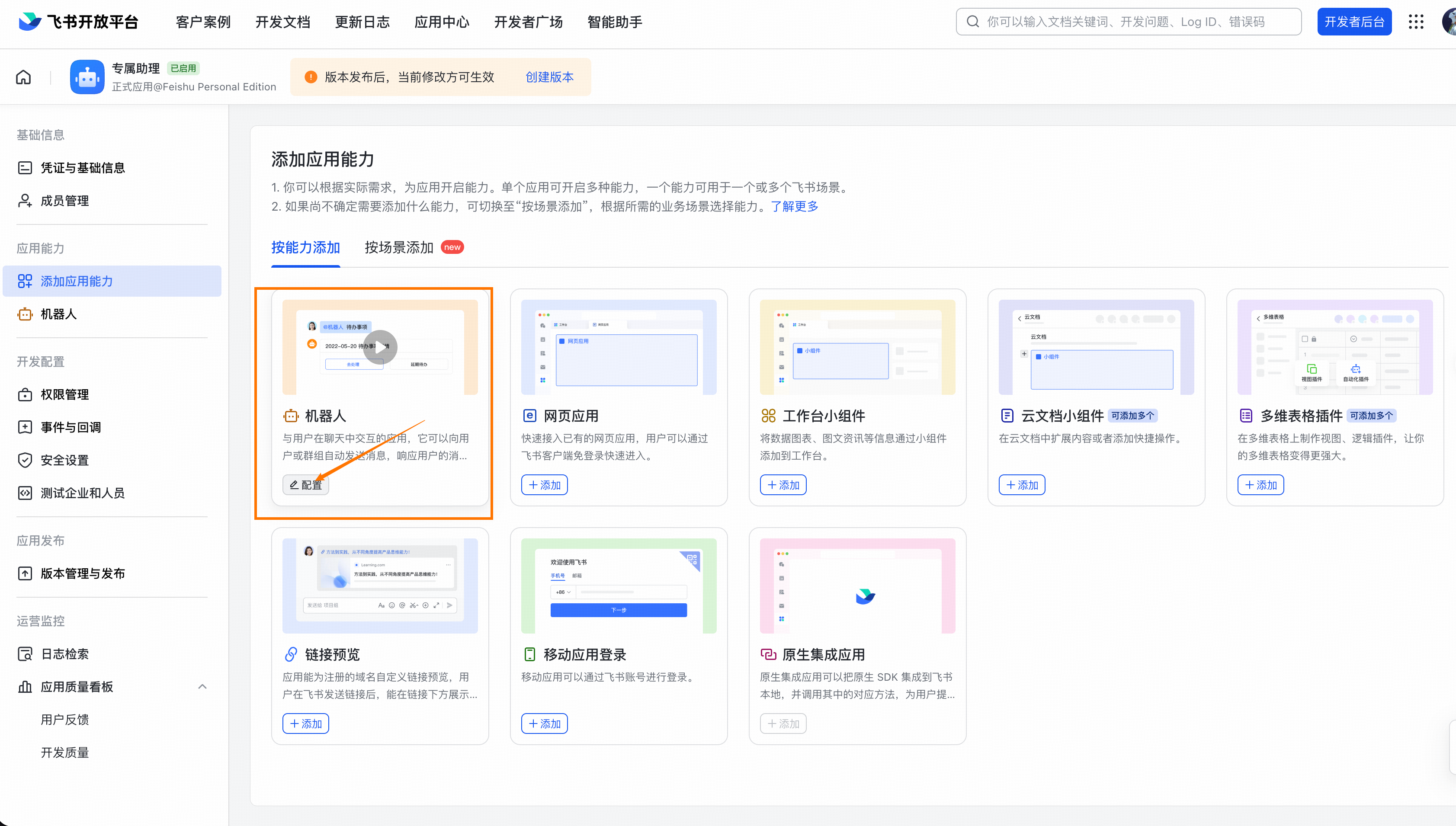1456x826 pixels.
Task: Open the nine-dot apps grid icon
Action: coord(1416,22)
